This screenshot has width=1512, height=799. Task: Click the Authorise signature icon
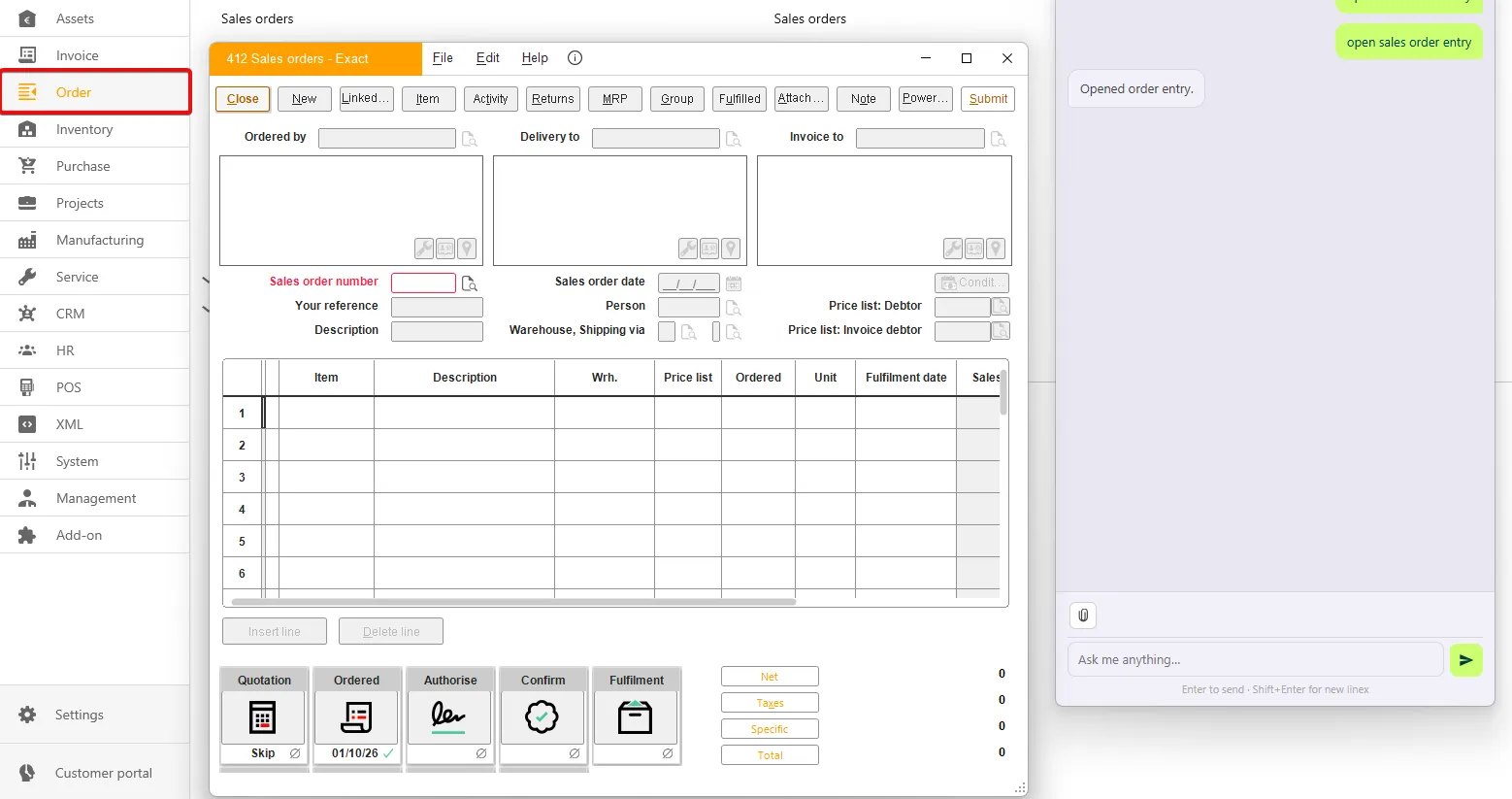[449, 717]
